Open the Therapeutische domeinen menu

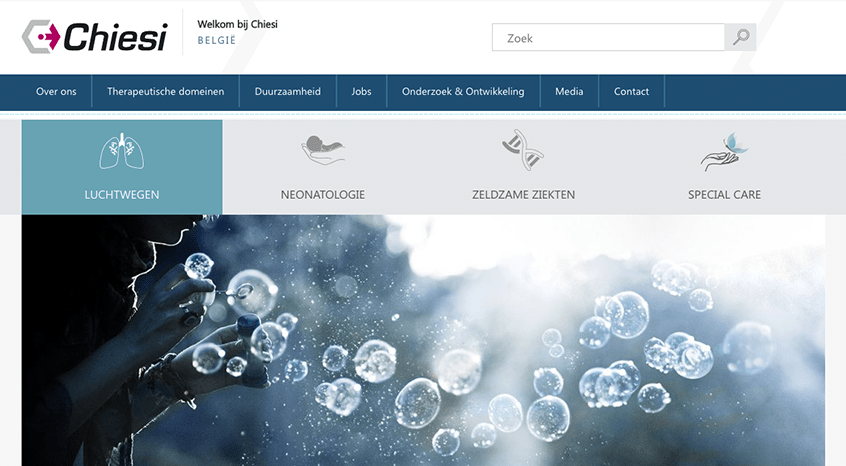(165, 91)
